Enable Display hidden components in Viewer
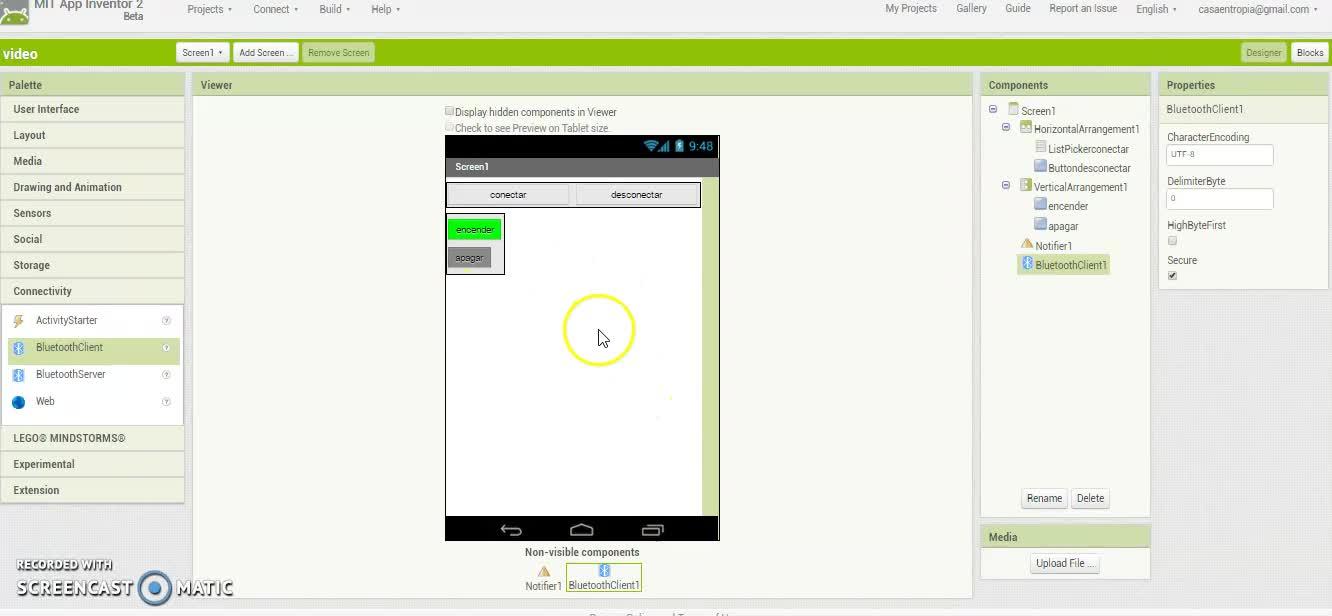This screenshot has height=616, width=1332. 450,111
